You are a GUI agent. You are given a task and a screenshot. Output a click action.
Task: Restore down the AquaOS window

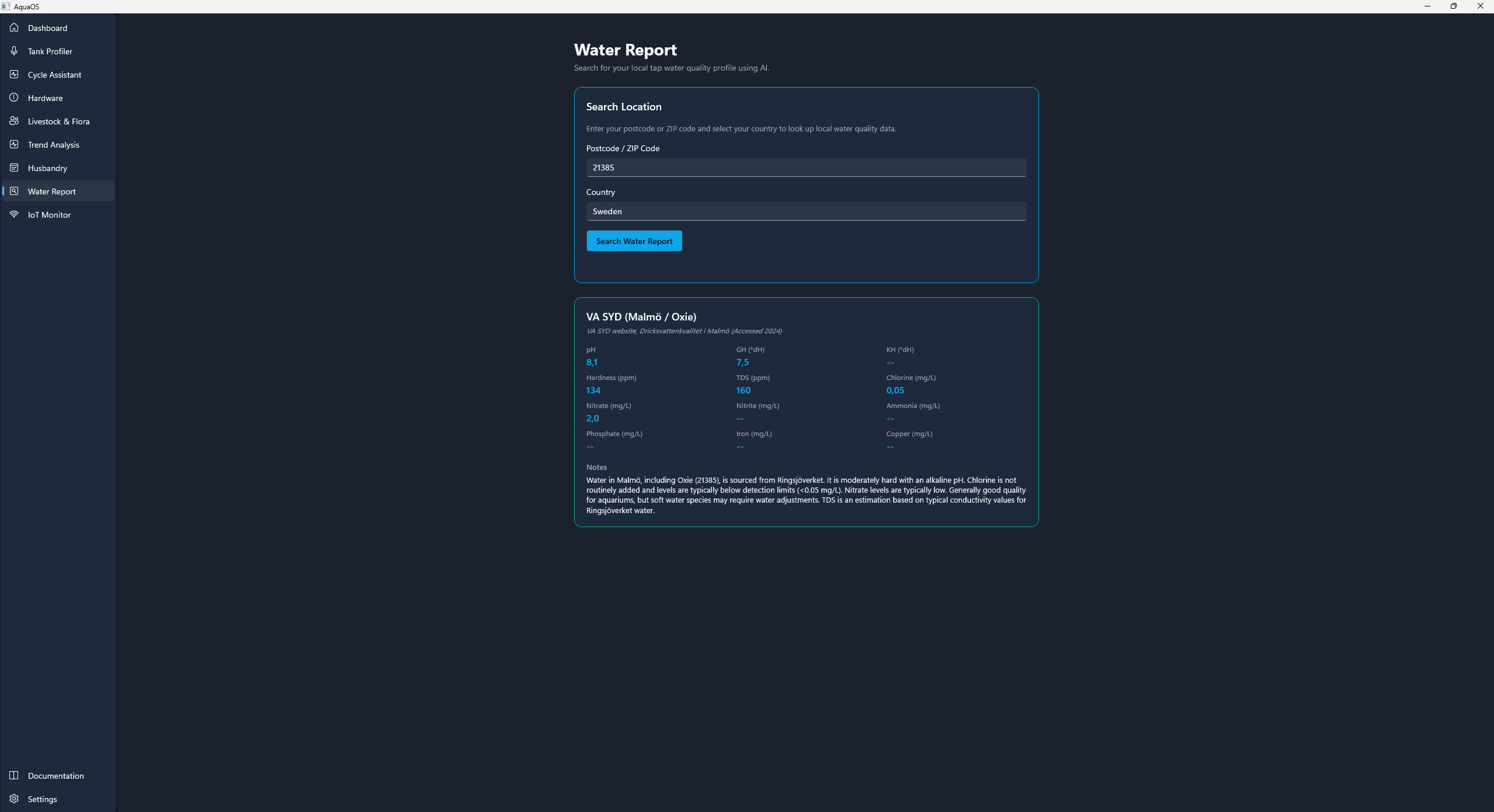1453,6
